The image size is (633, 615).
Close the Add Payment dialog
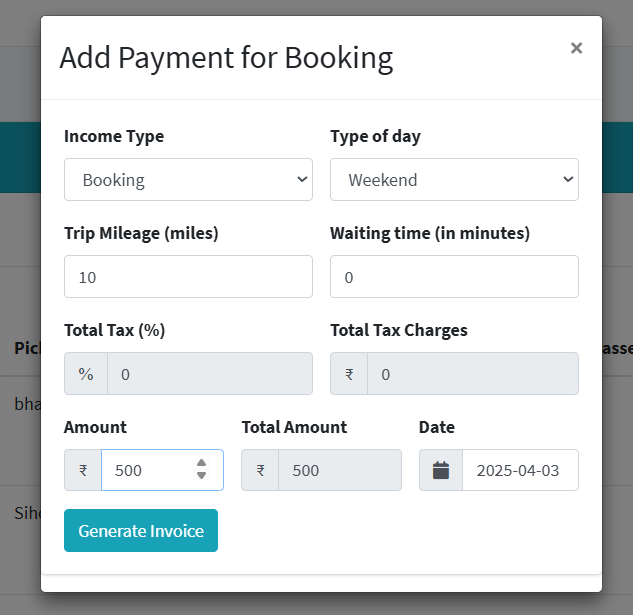point(576,48)
